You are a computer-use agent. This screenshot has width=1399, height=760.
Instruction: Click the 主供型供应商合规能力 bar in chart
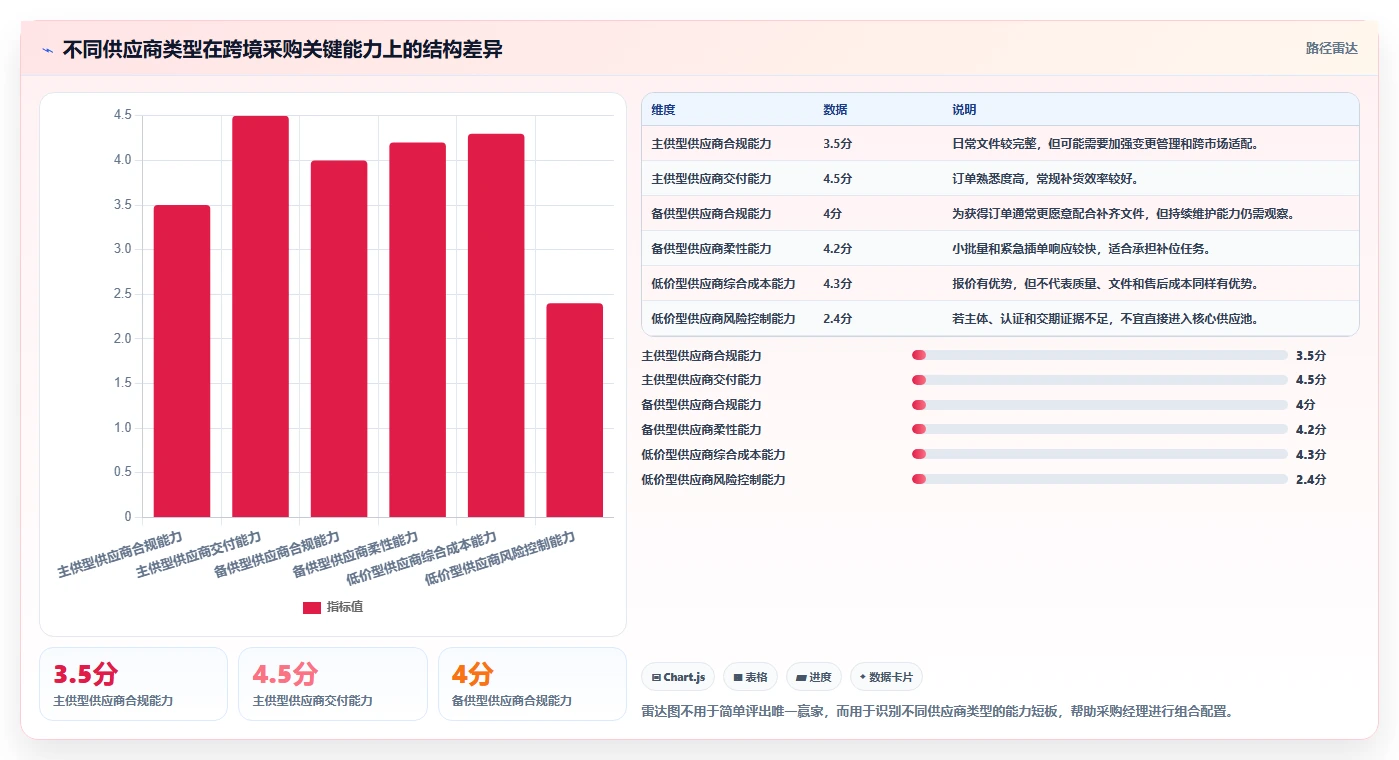[x=182, y=361]
